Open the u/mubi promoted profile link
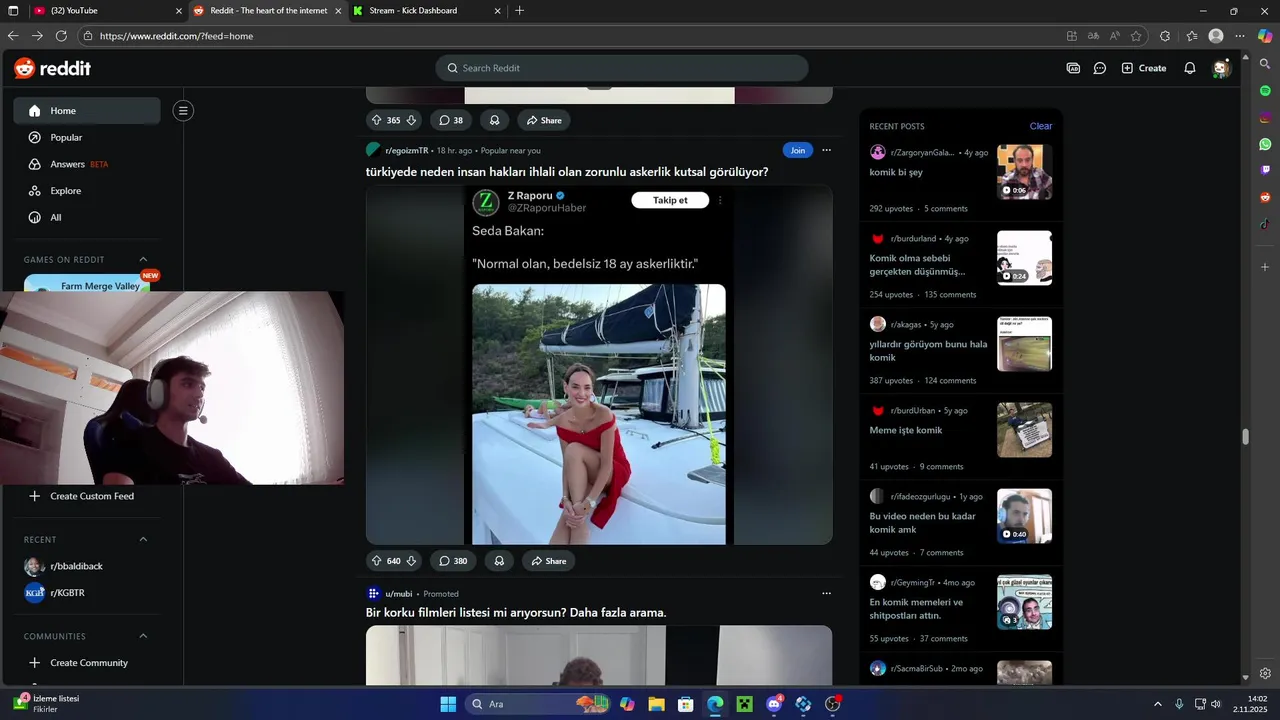Image resolution: width=1280 pixels, height=720 pixels. coord(398,593)
